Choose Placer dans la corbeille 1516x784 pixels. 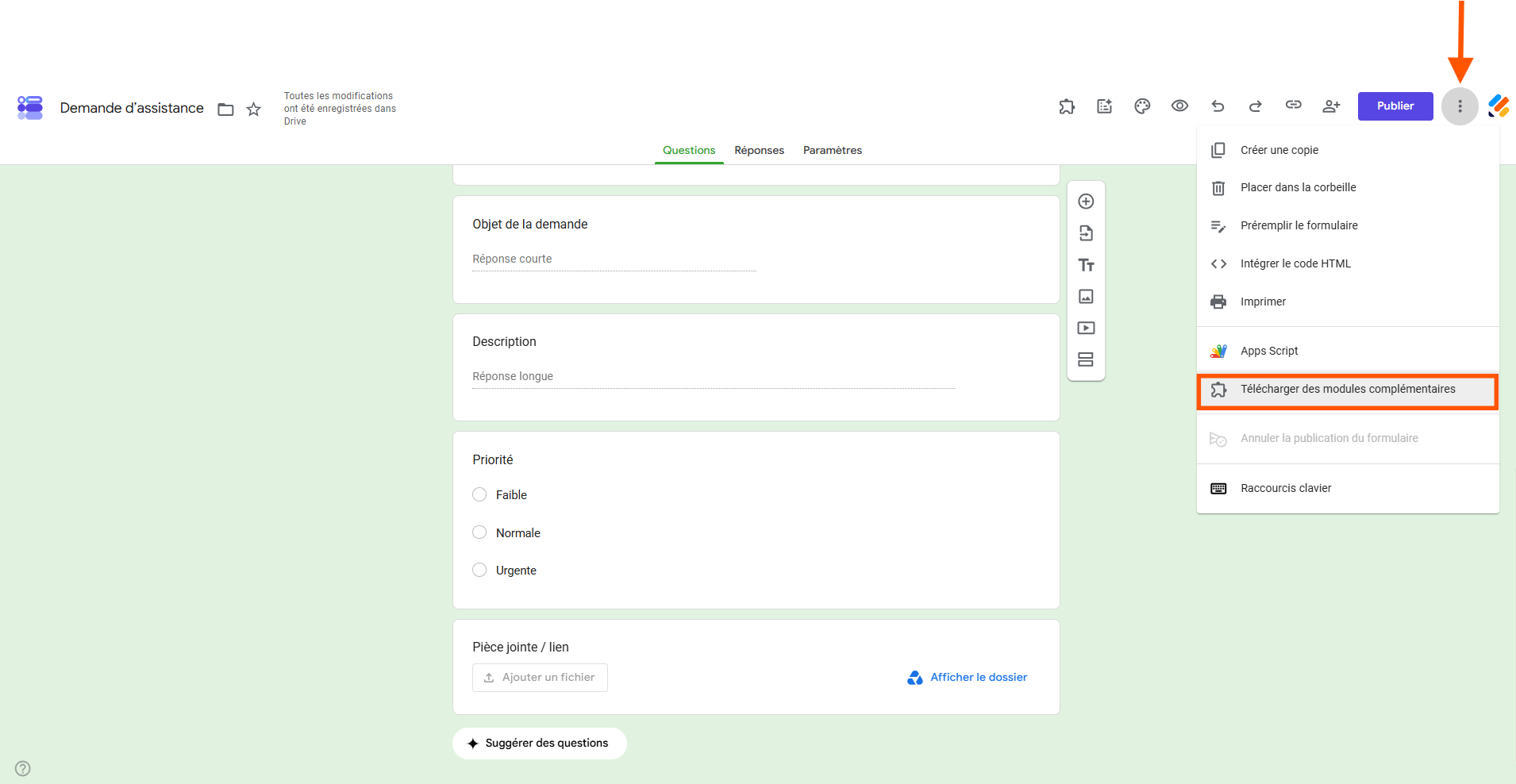(1348, 188)
